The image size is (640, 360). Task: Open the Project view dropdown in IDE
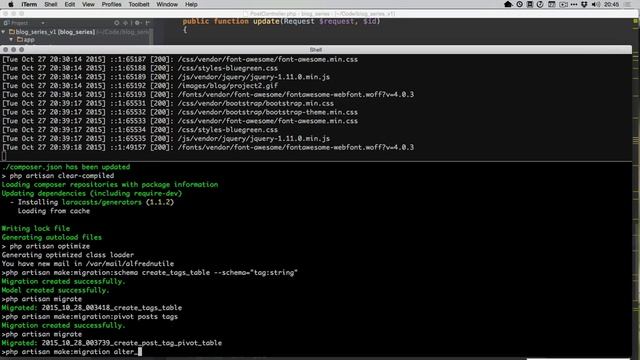tap(43, 23)
